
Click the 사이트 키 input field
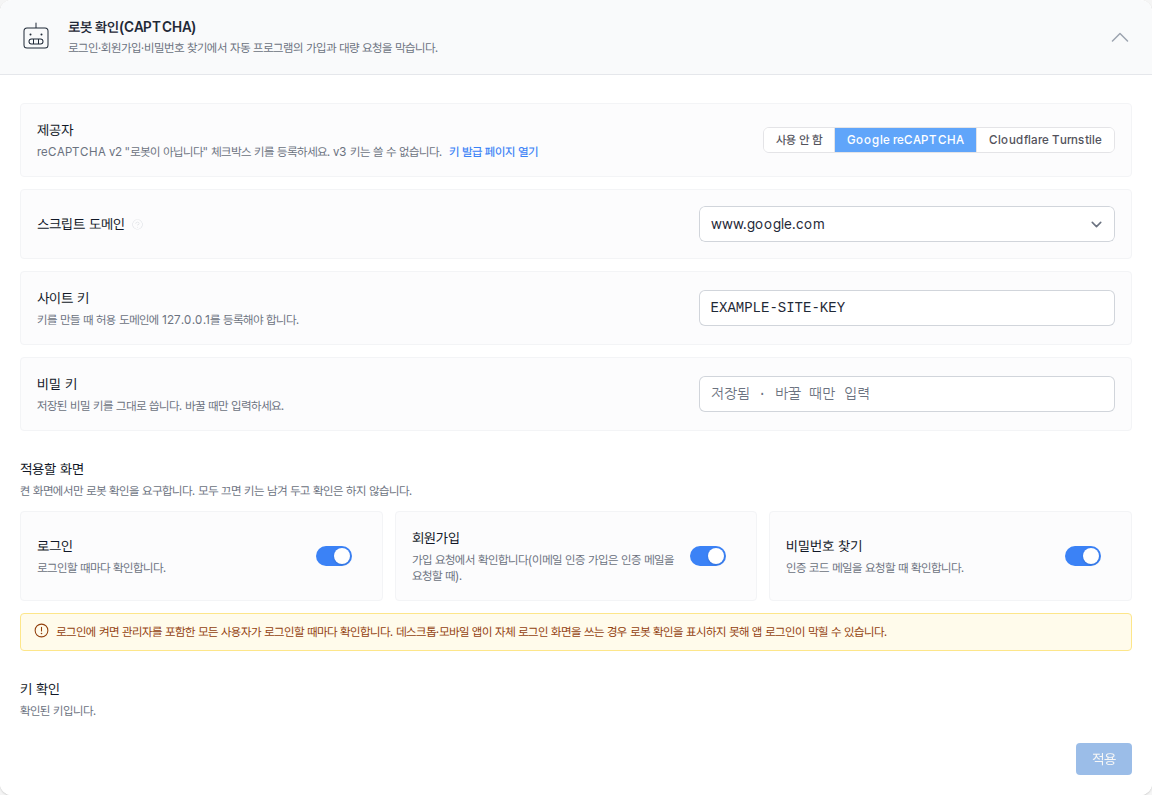pos(907,308)
